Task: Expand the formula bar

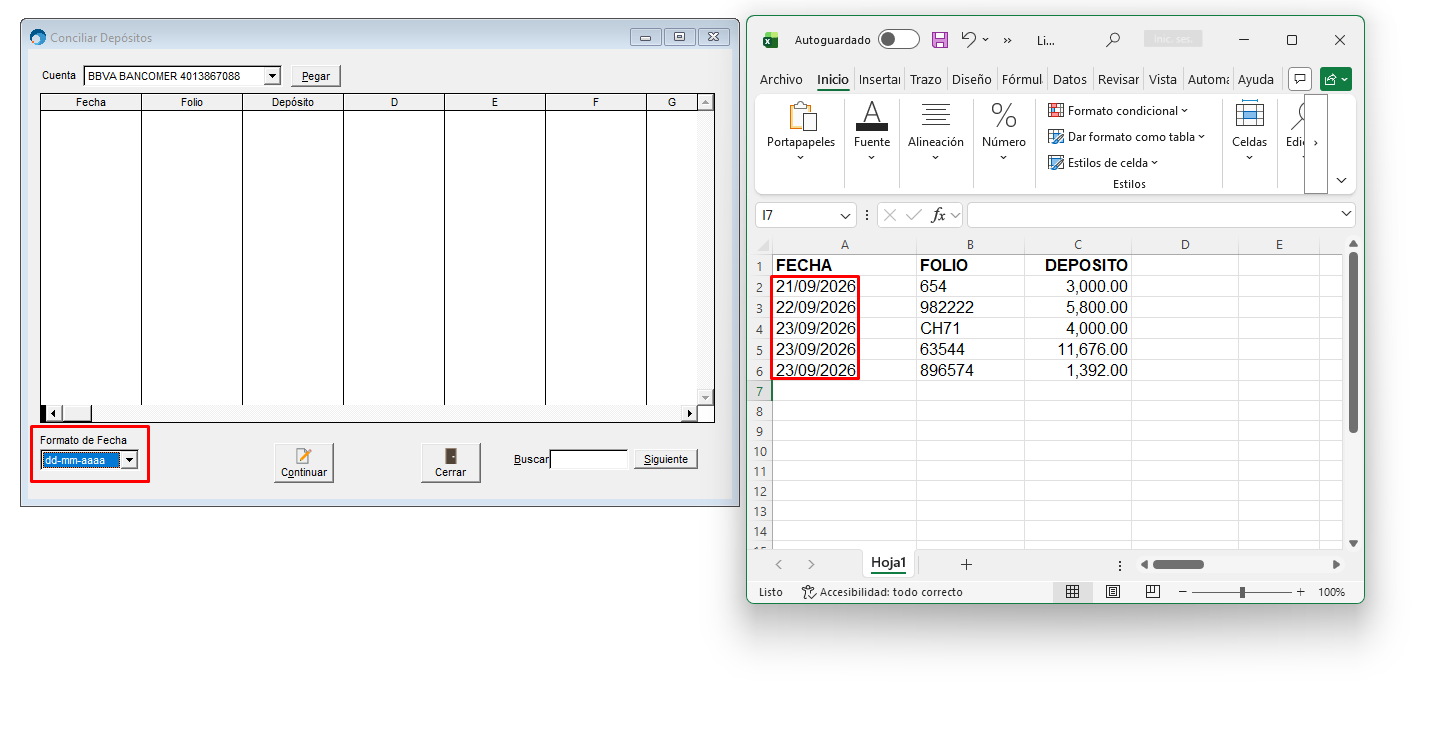Action: click(1345, 215)
